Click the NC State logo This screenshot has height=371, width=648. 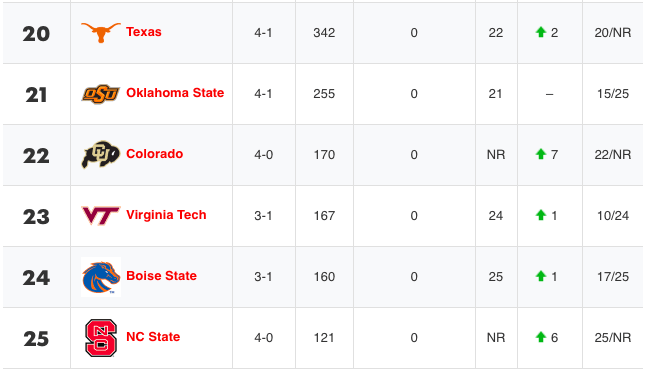click(101, 338)
